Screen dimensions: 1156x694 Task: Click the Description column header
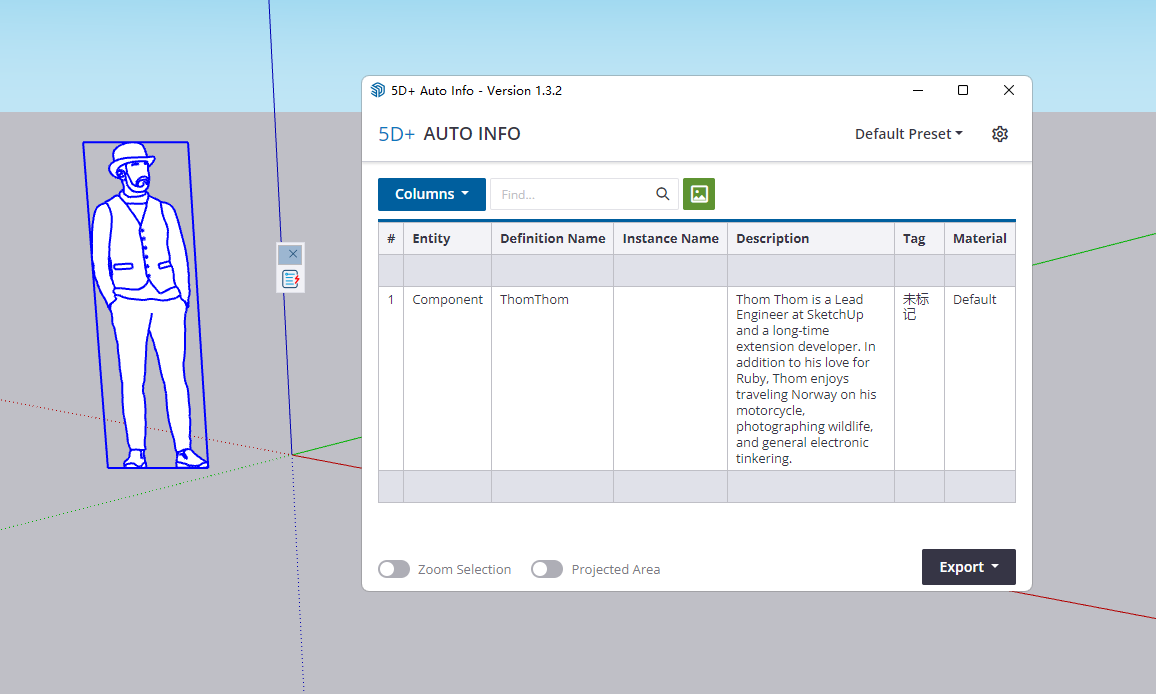click(772, 238)
